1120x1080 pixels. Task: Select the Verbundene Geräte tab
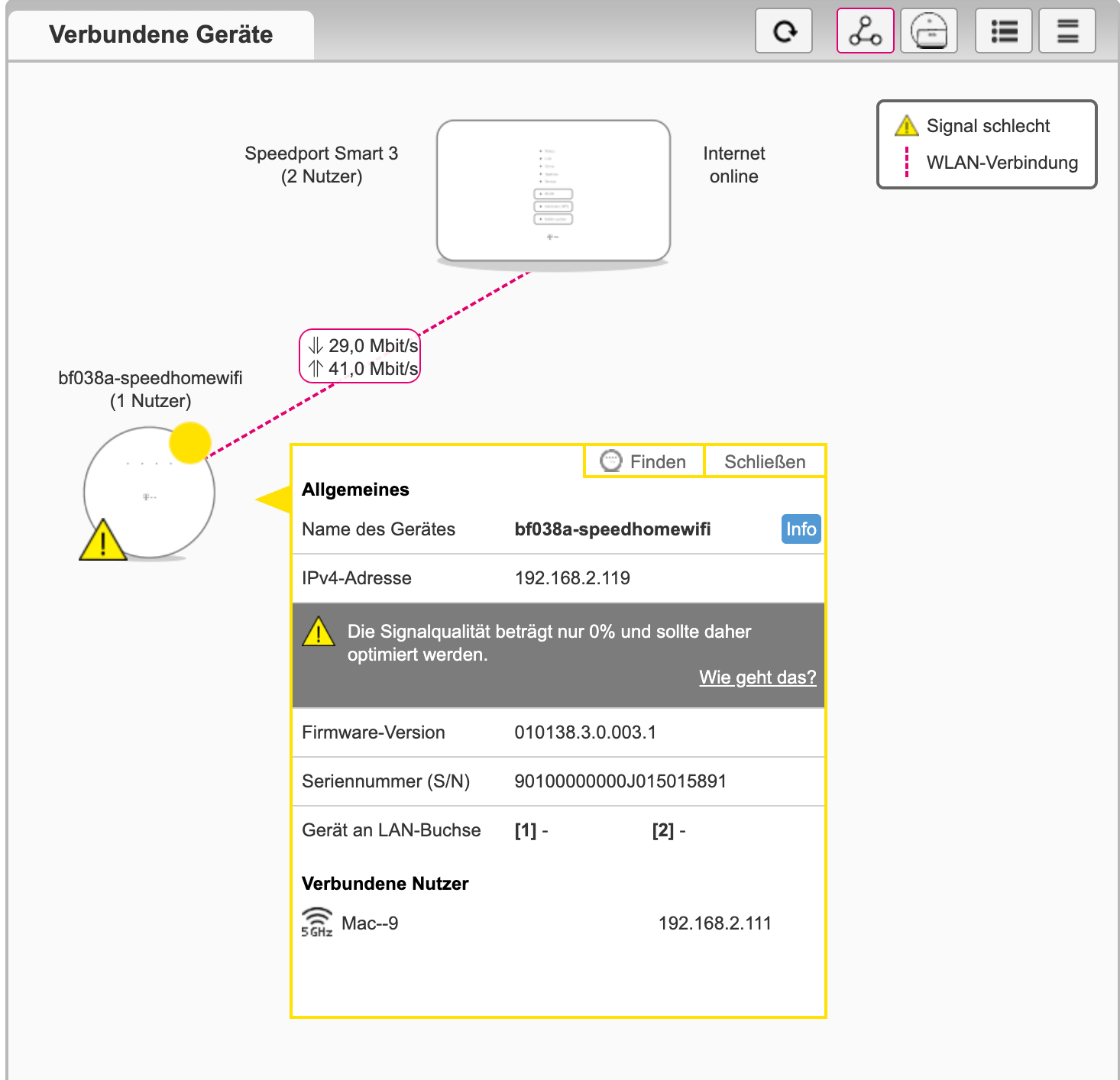click(x=160, y=34)
